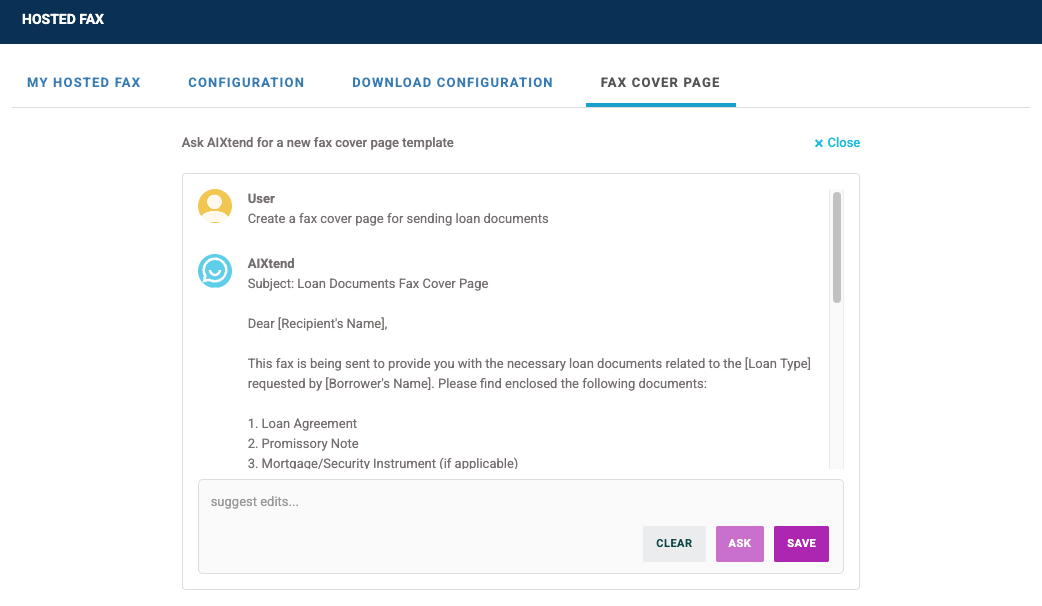Click the AIXtend chat bot avatar icon

tap(215, 271)
